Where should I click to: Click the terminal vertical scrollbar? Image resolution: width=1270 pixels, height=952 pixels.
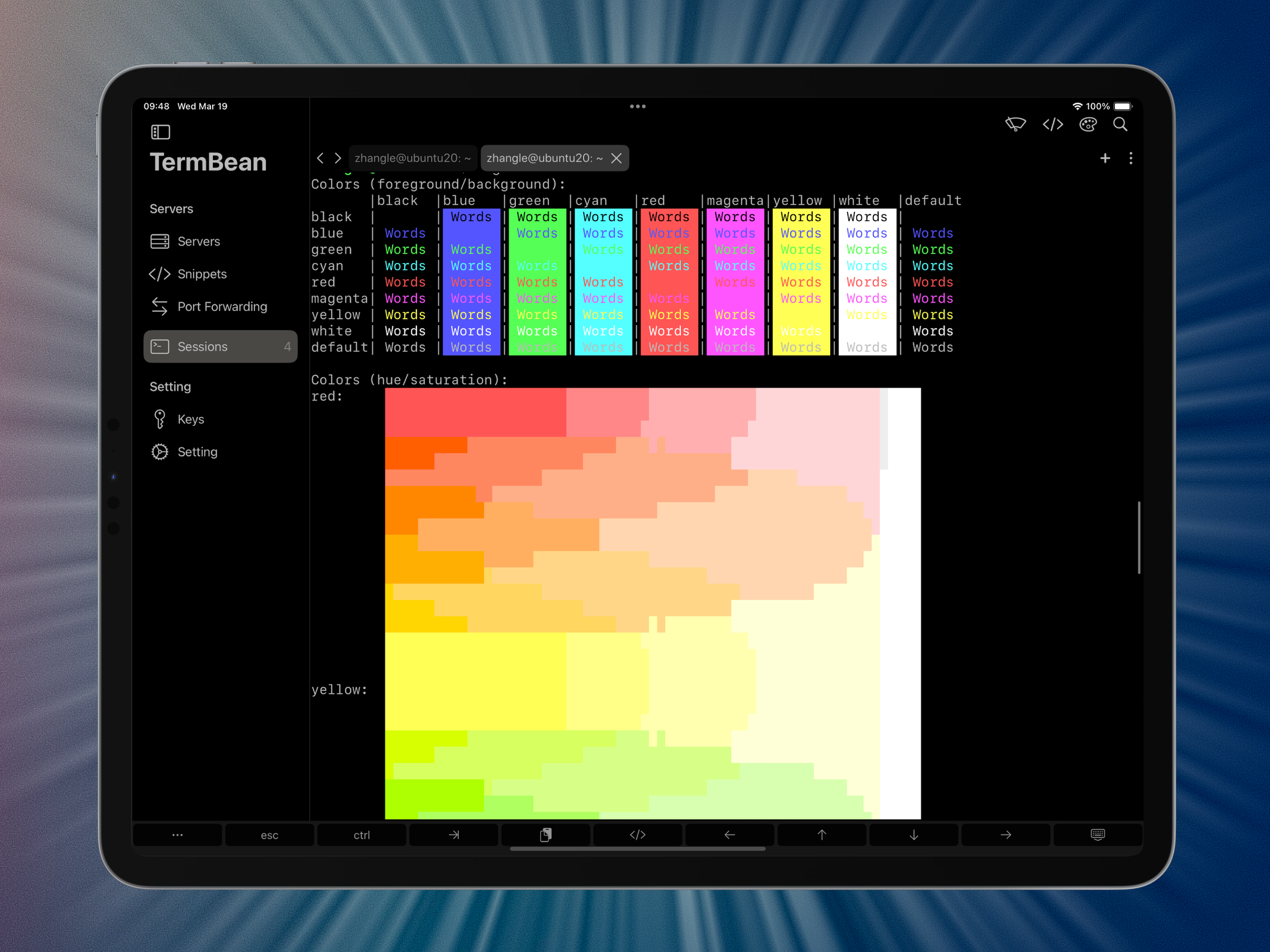click(x=1138, y=537)
